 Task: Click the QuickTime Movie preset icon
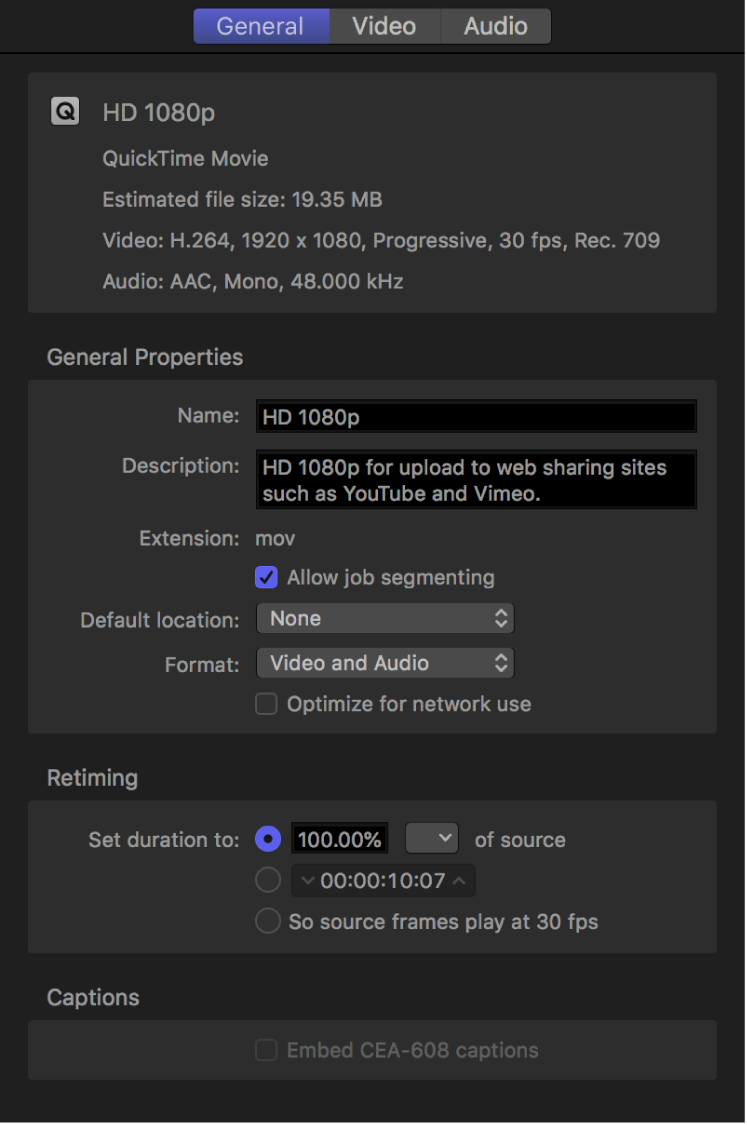[64, 111]
